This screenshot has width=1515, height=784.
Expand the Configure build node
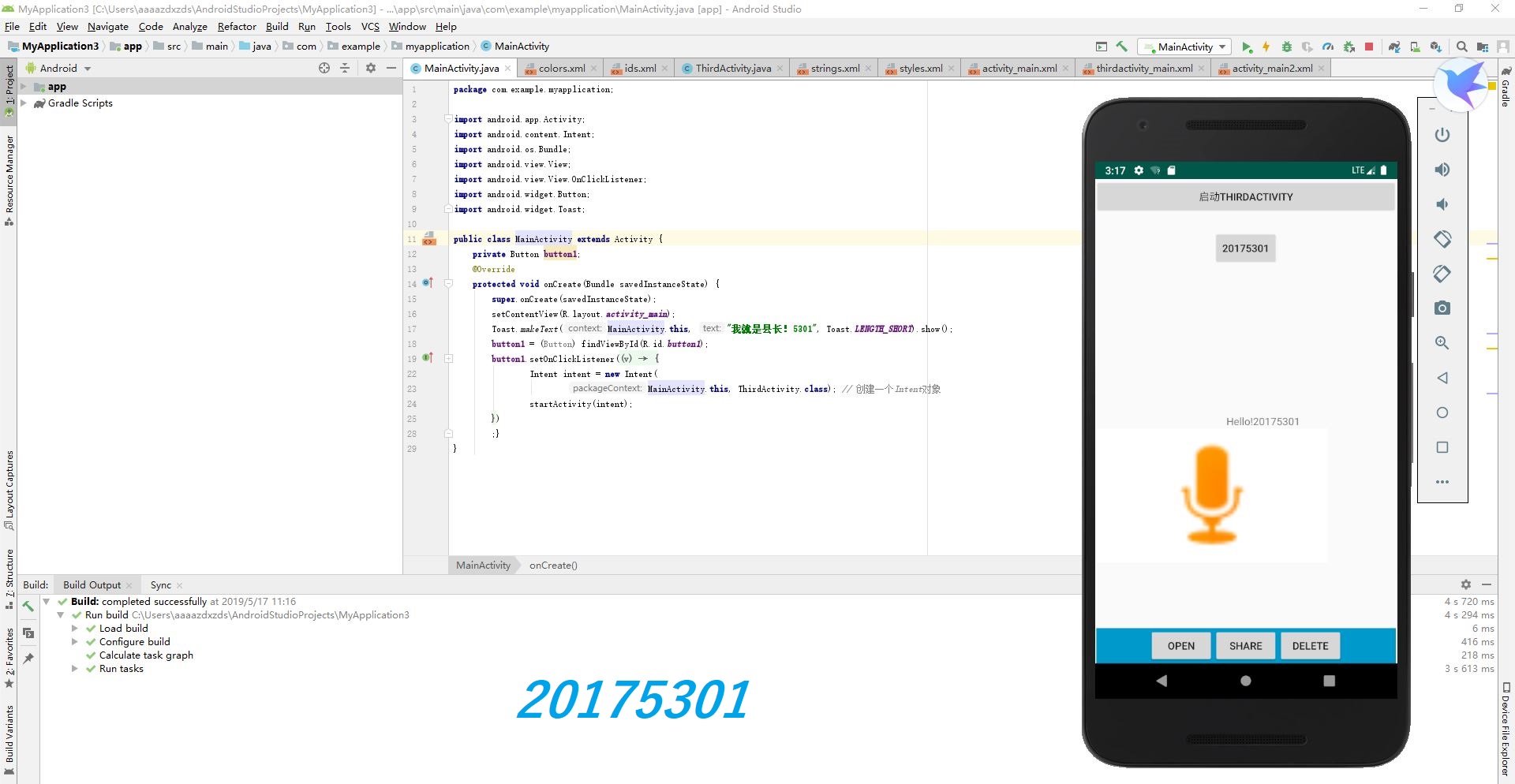[75, 642]
